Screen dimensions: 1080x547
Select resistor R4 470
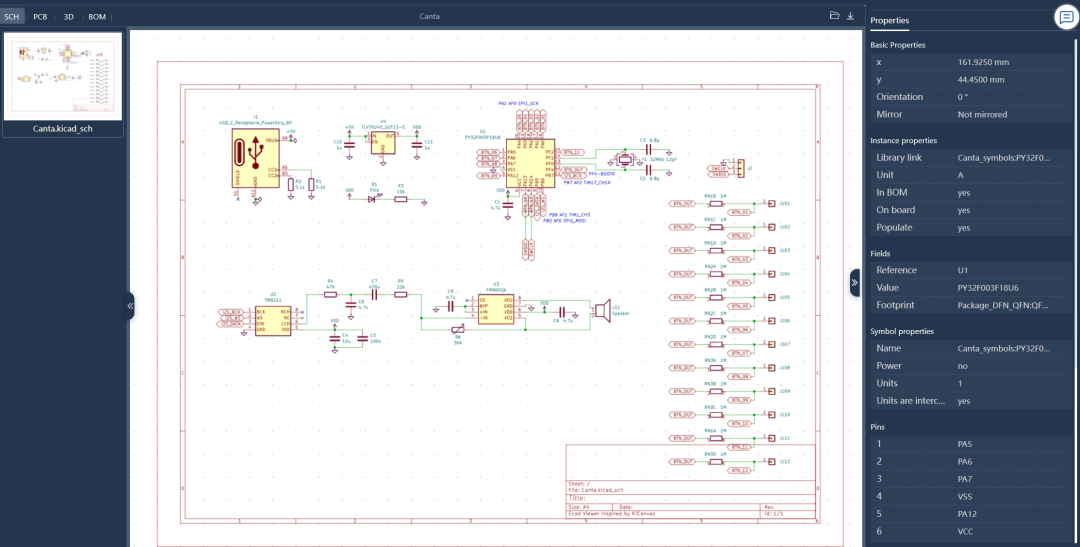tap(331, 294)
